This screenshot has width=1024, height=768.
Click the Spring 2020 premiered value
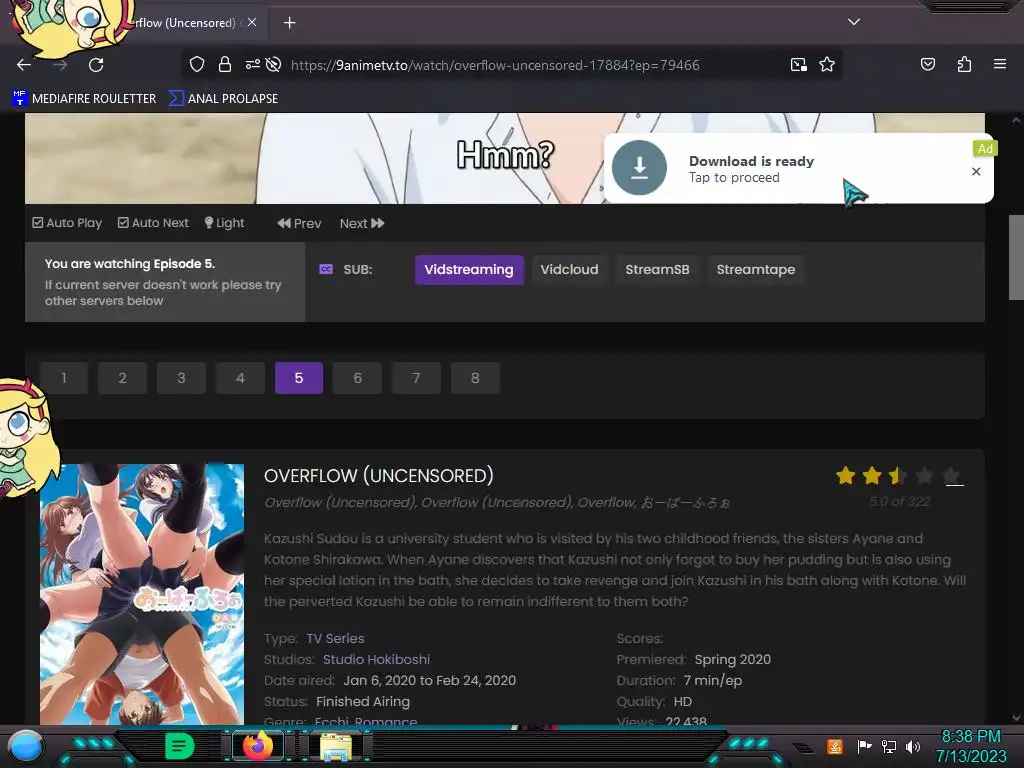coord(733,660)
